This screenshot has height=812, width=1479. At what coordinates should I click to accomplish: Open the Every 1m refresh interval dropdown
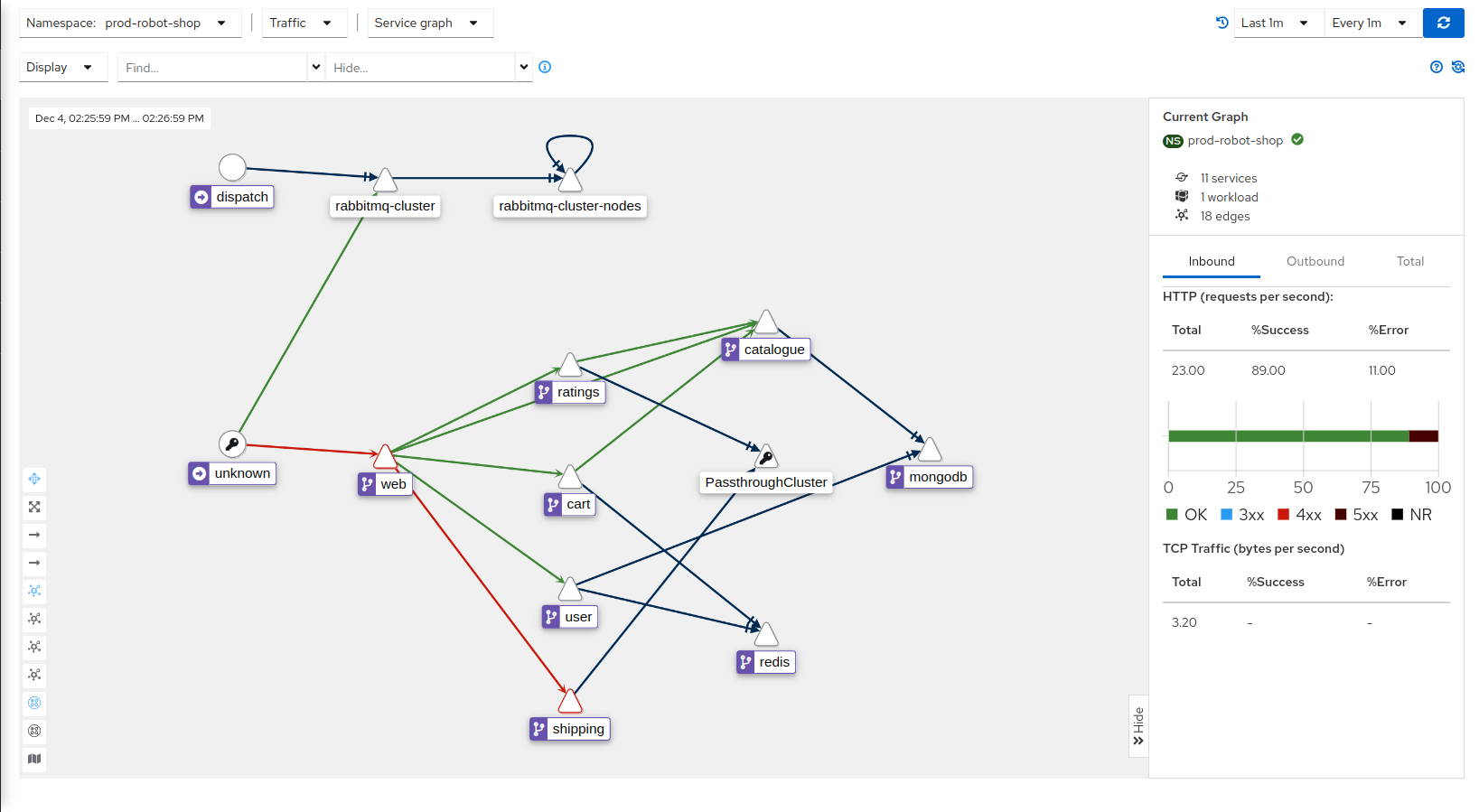pyautogui.click(x=1369, y=23)
